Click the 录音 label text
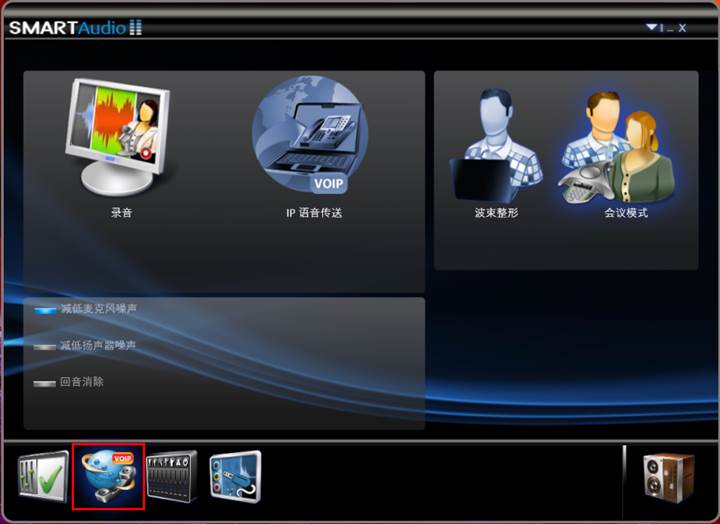Viewport: 720px width, 524px height. tap(122, 213)
